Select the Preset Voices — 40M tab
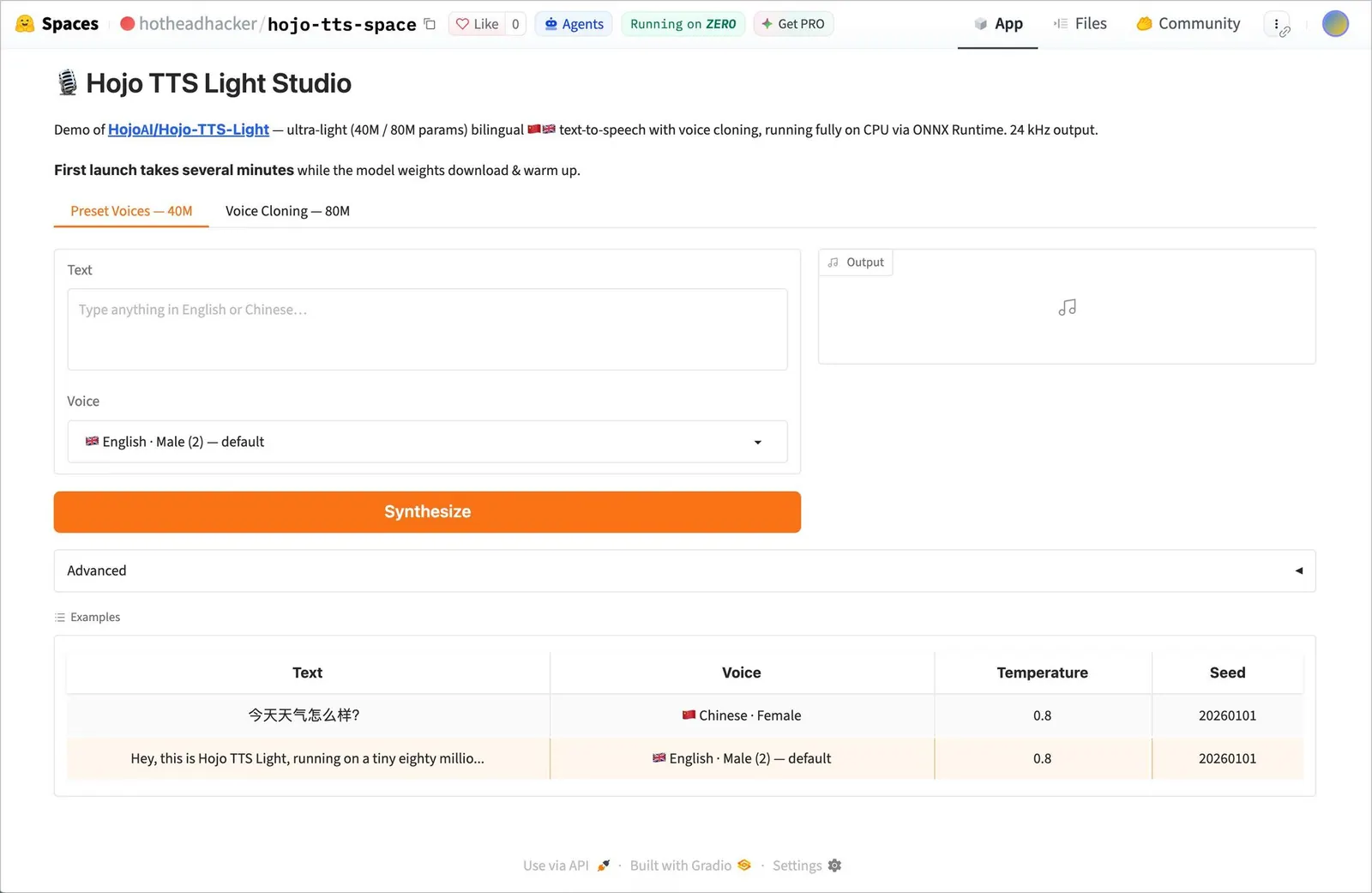Image resolution: width=1372 pixels, height=893 pixels. click(131, 211)
